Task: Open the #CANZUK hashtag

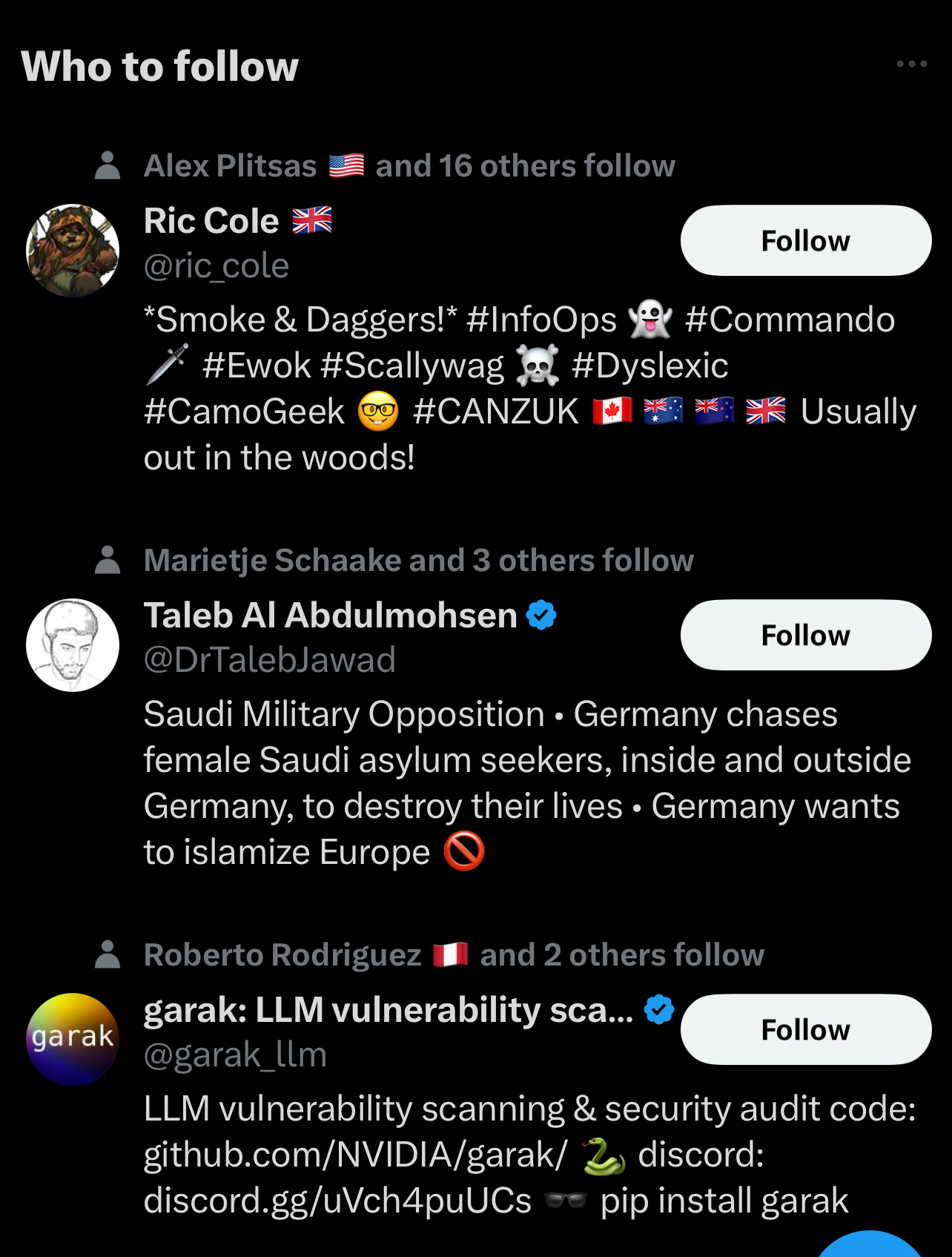Action: pyautogui.click(x=495, y=412)
